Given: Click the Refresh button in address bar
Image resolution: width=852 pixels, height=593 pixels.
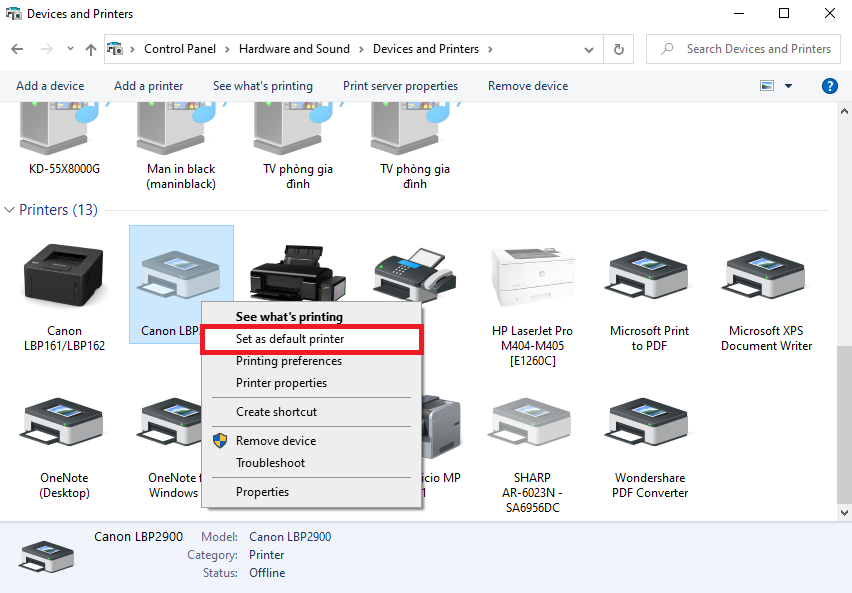Looking at the screenshot, I should (x=618, y=49).
